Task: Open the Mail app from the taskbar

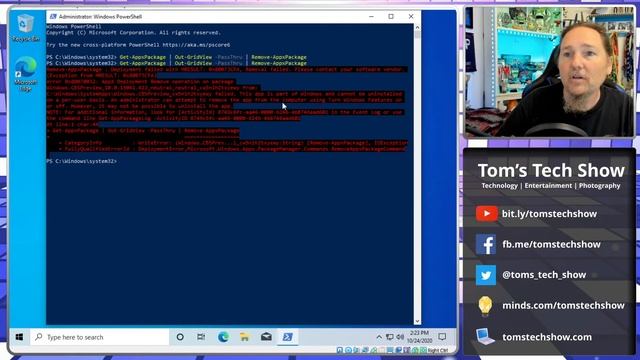Action: click(x=266, y=337)
